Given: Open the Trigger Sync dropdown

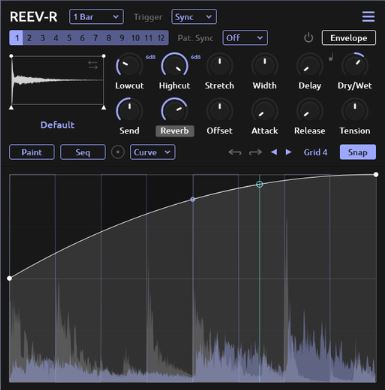Looking at the screenshot, I should point(194,17).
